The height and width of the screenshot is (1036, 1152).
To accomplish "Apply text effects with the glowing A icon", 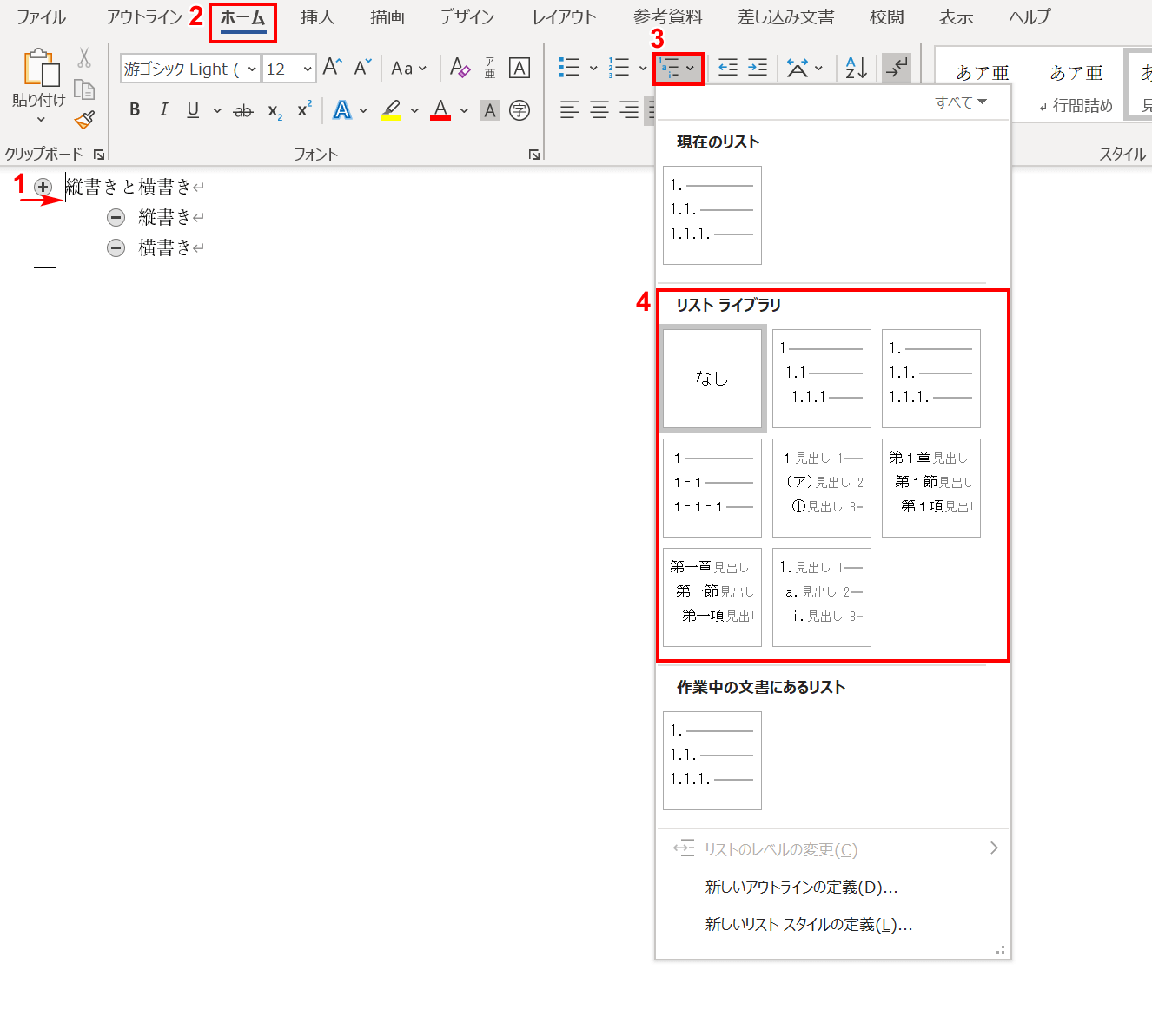I will [342, 110].
